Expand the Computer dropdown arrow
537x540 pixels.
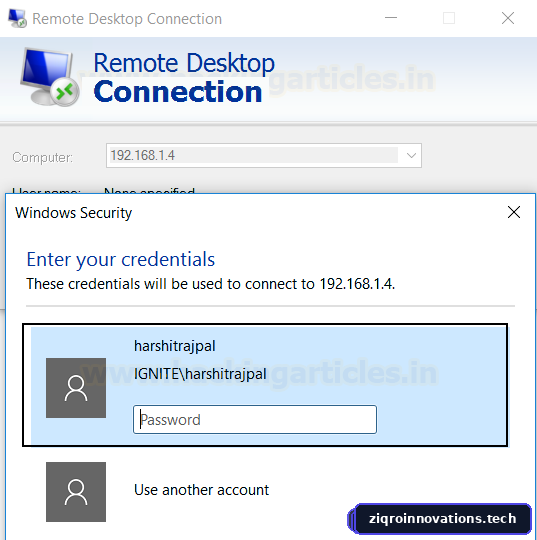click(x=411, y=156)
